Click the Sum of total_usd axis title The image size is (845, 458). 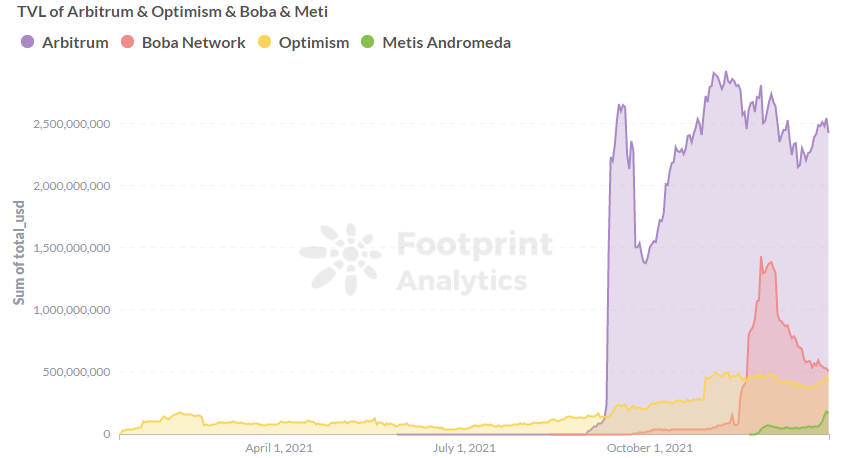pos(19,253)
